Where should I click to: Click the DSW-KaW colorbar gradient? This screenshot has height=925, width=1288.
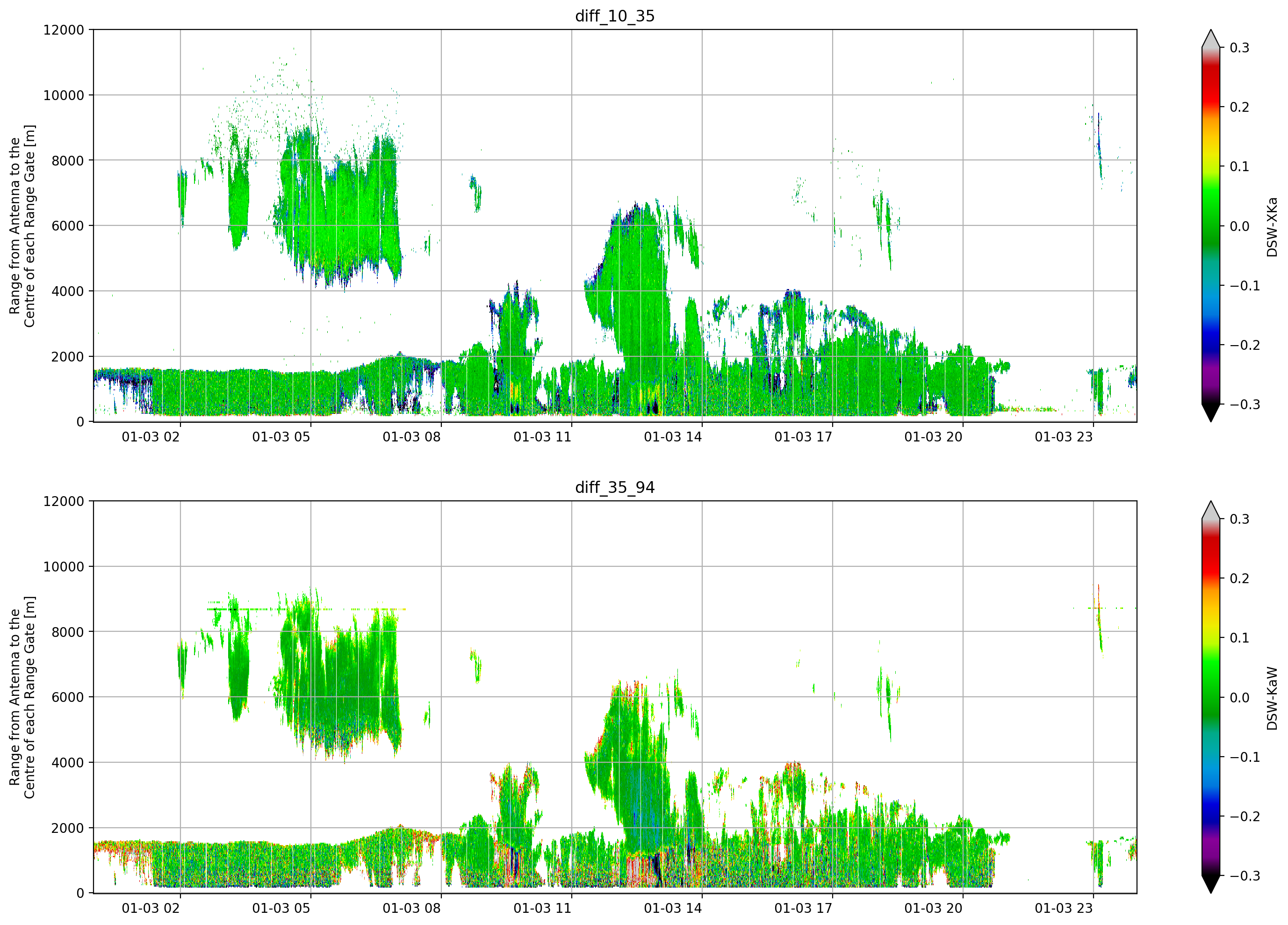pos(1211,697)
